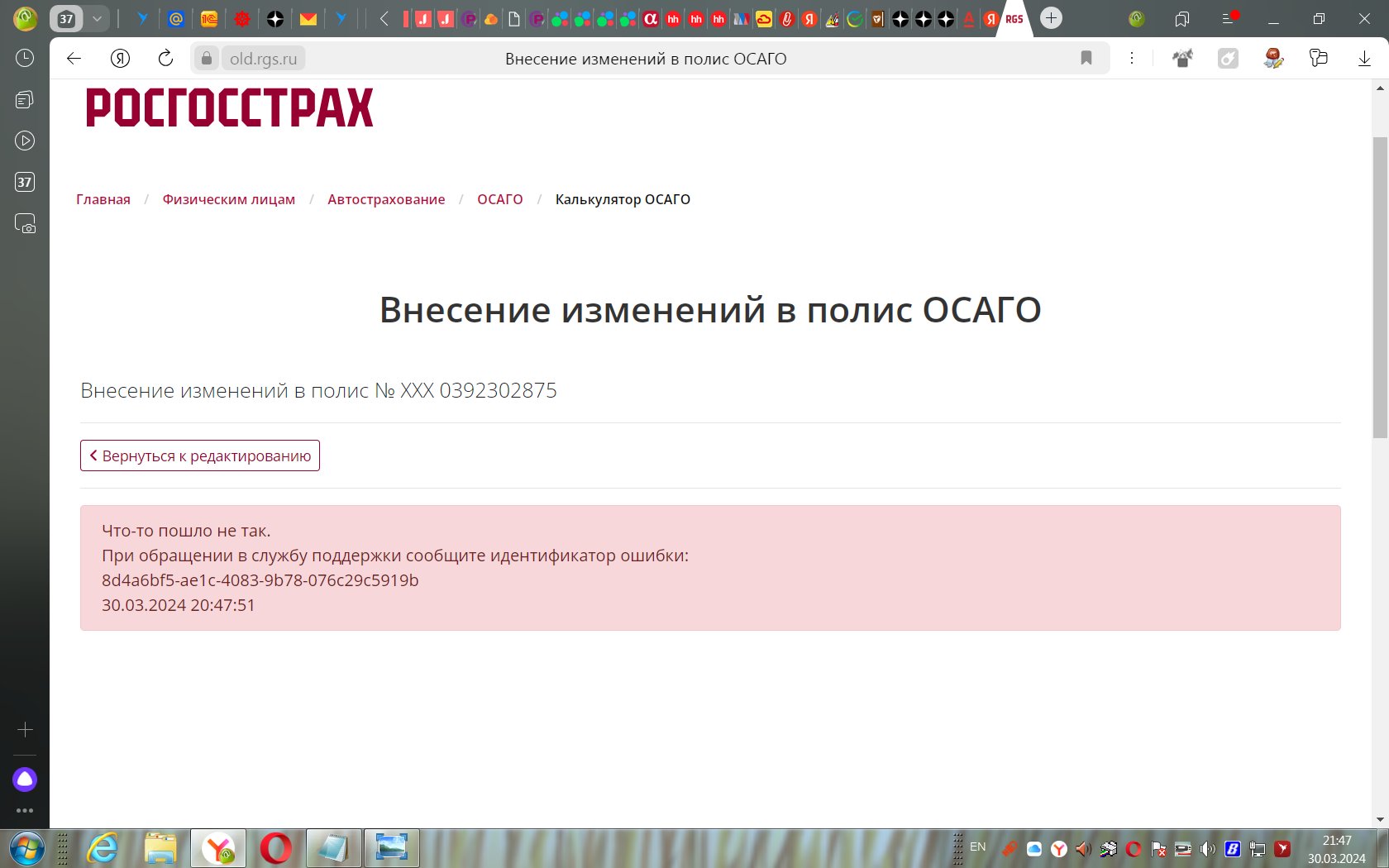Launch the Alice assistant in the sidebar
This screenshot has height=868, width=1389.
pyautogui.click(x=25, y=779)
